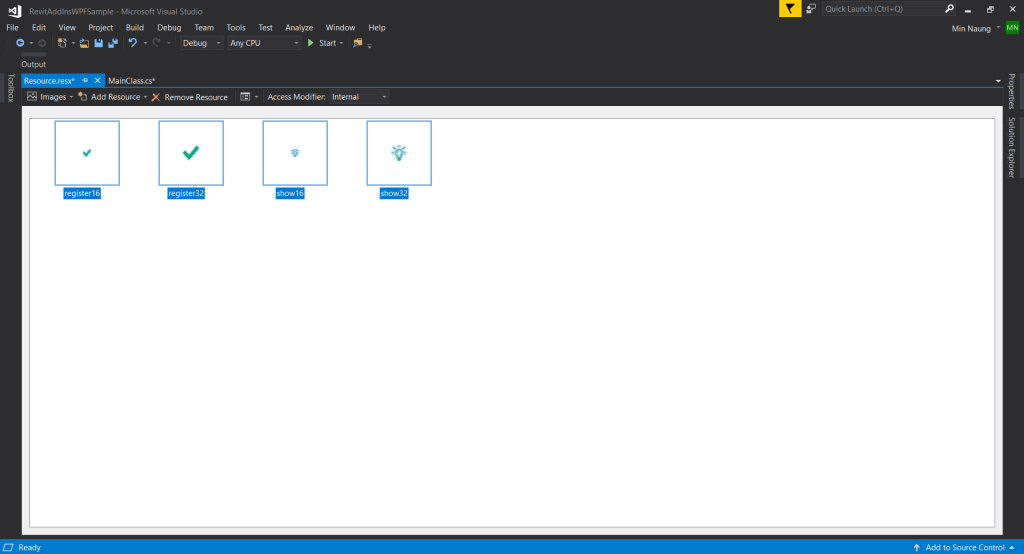Open the Debug configuration dropdown
This screenshot has width=1024, height=554.
click(201, 43)
